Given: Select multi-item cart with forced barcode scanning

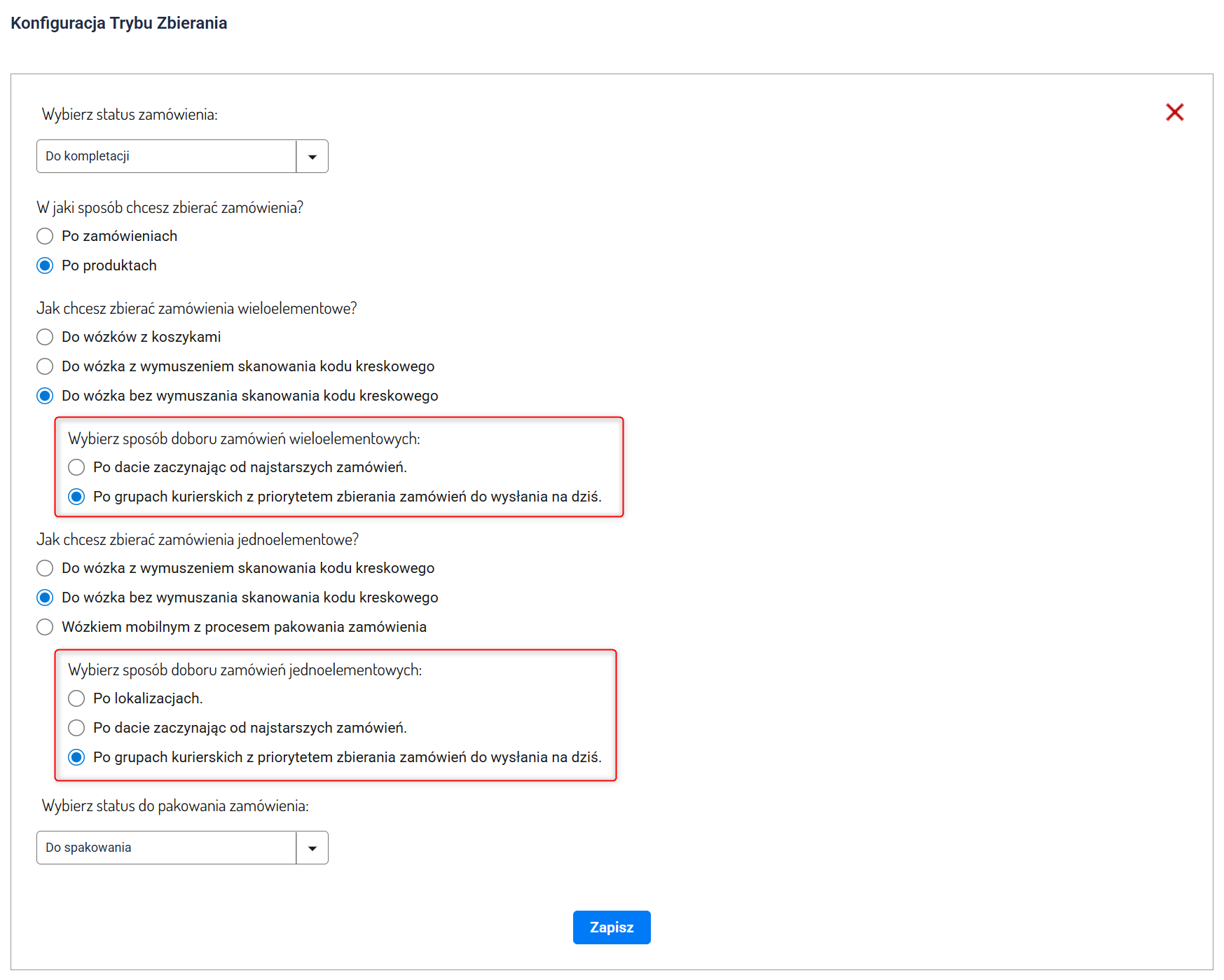Looking at the screenshot, I should point(45,366).
